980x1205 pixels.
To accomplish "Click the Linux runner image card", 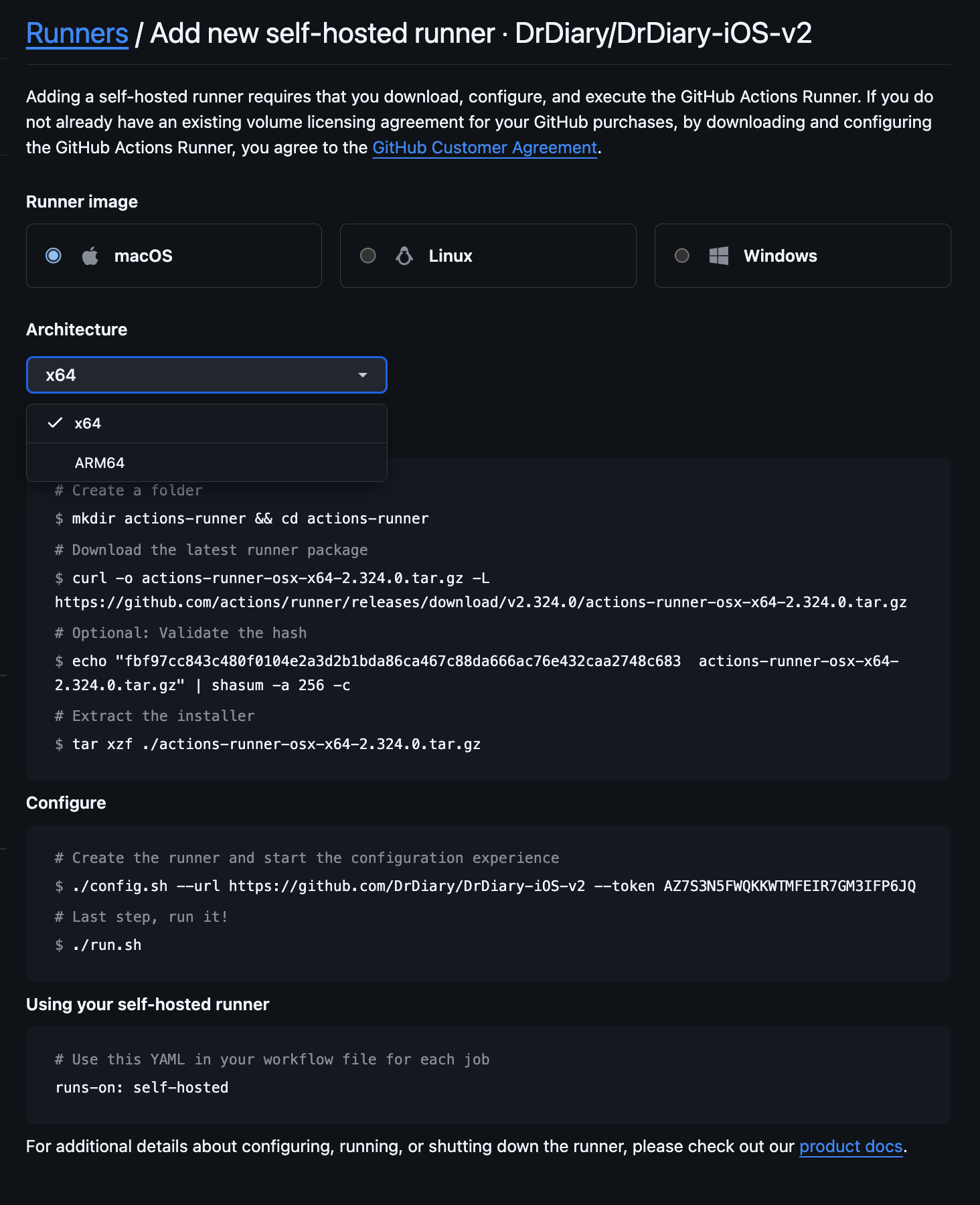I will tap(488, 256).
